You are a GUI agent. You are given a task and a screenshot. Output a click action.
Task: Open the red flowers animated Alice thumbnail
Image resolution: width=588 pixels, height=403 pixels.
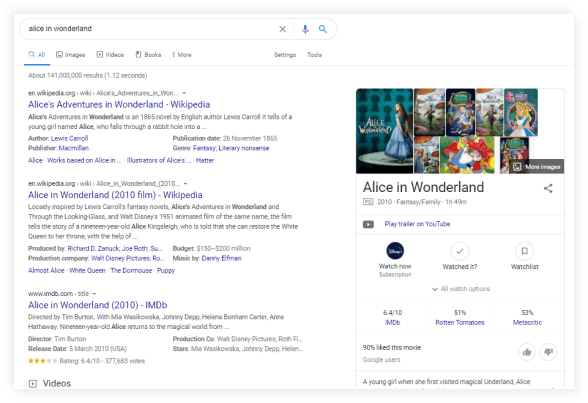click(x=467, y=155)
